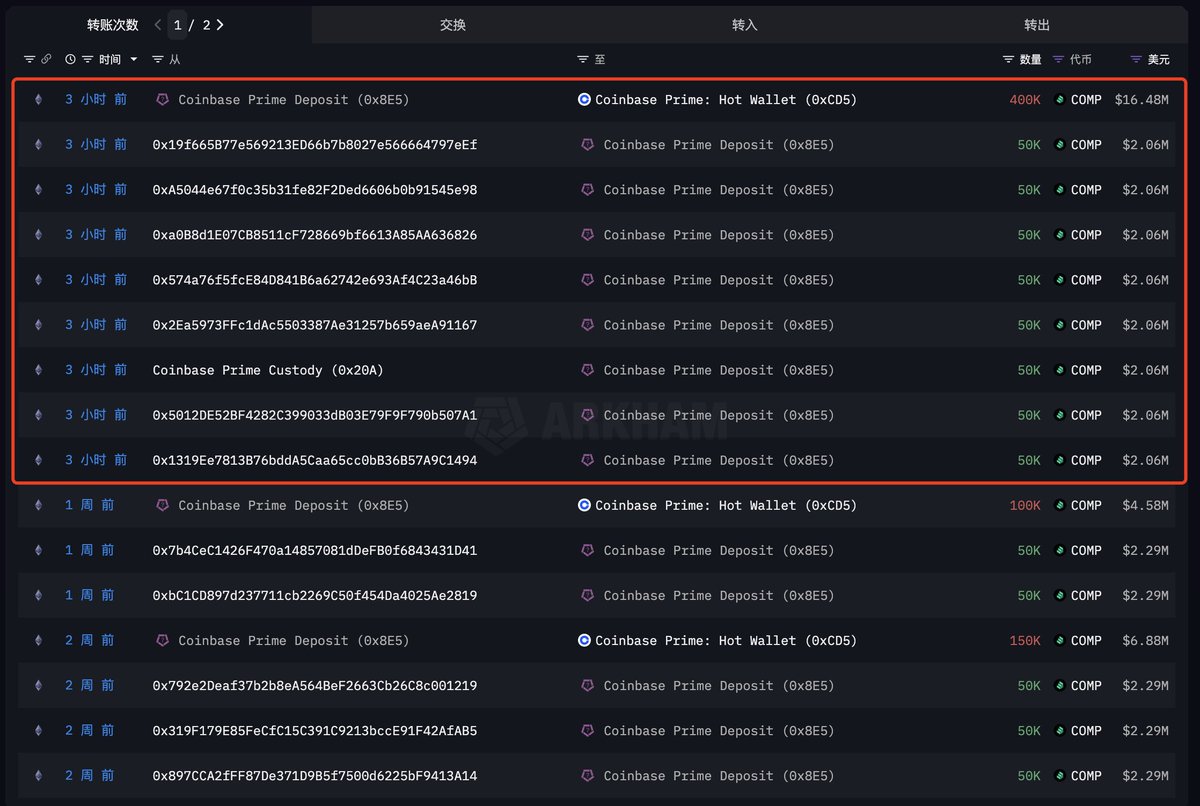Click COMP token icon on 0x1319Ee78 row
Image resolution: width=1200 pixels, height=806 pixels.
(x=1060, y=460)
